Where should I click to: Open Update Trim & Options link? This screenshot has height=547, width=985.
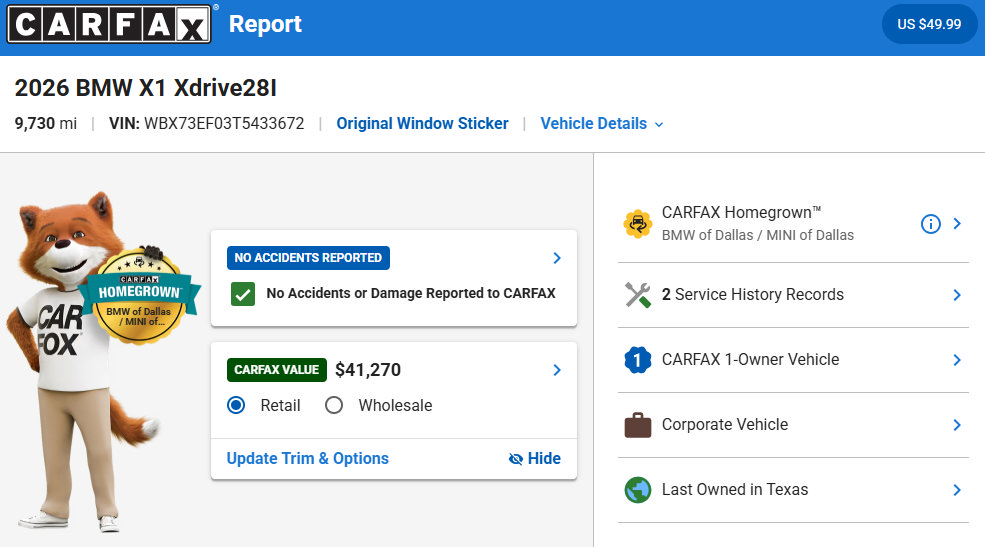click(308, 458)
